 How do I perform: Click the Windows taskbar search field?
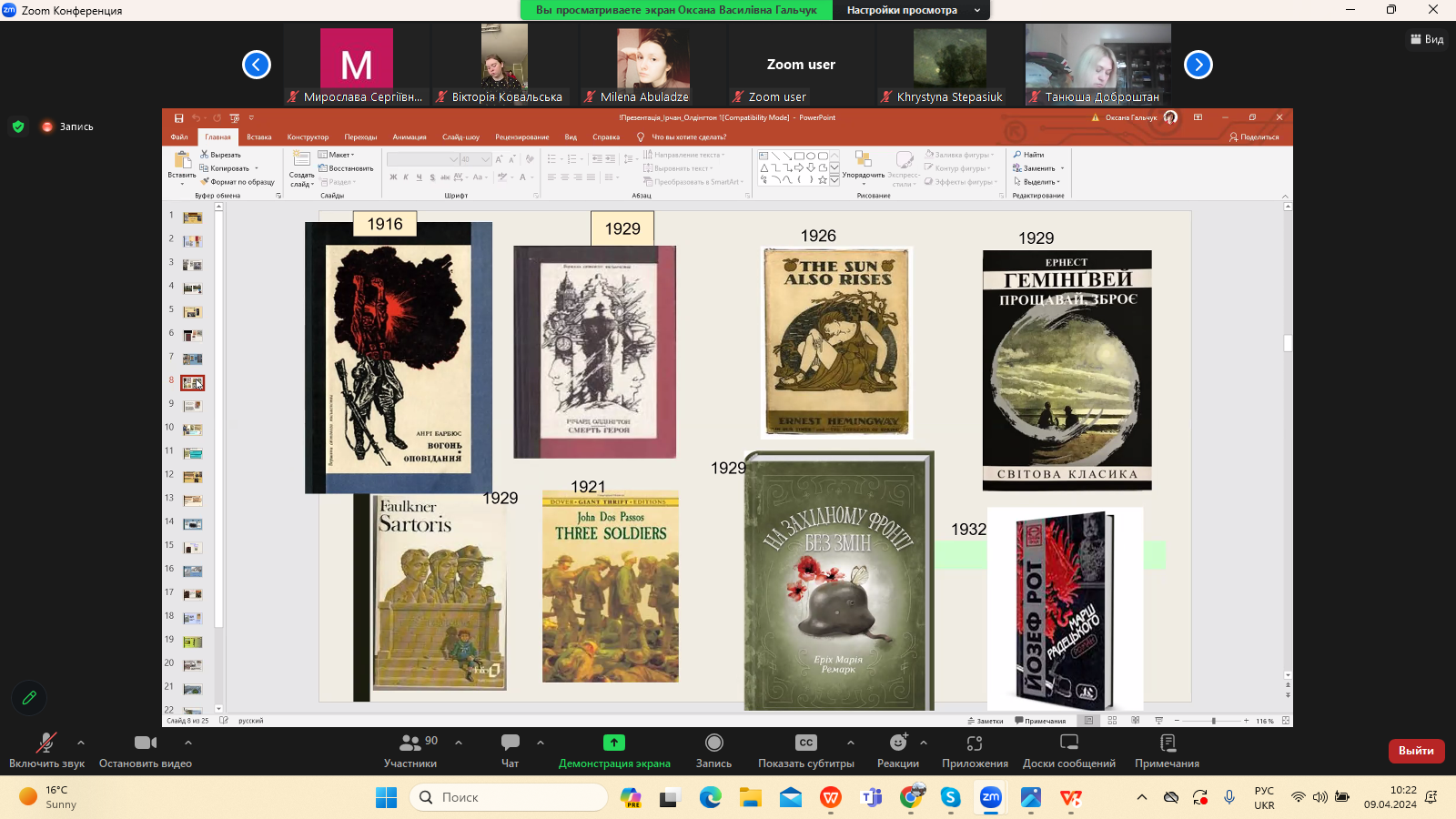(x=510, y=797)
